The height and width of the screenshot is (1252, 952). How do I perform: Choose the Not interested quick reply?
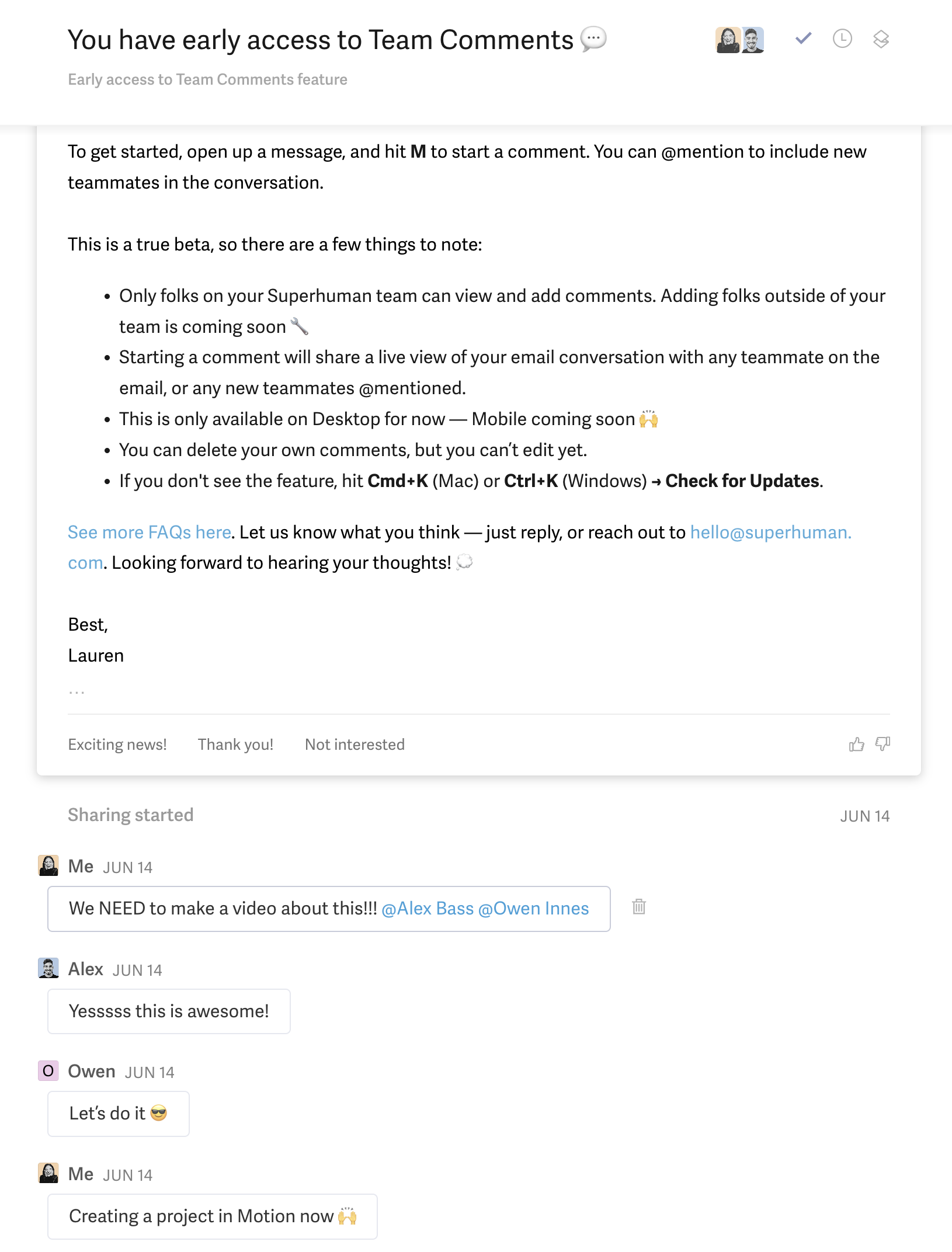pyautogui.click(x=355, y=745)
